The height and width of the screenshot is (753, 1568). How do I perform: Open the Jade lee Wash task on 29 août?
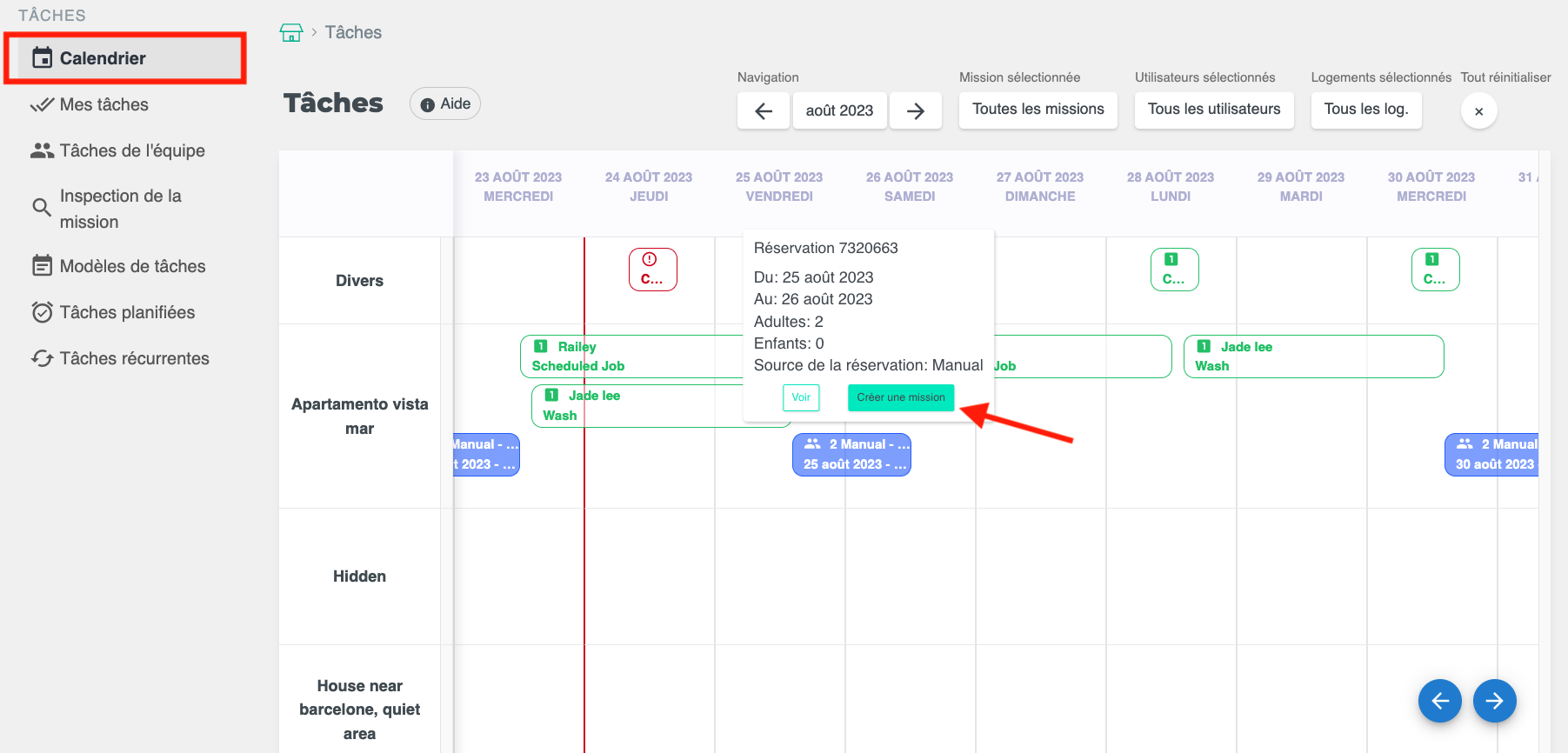pos(1312,357)
